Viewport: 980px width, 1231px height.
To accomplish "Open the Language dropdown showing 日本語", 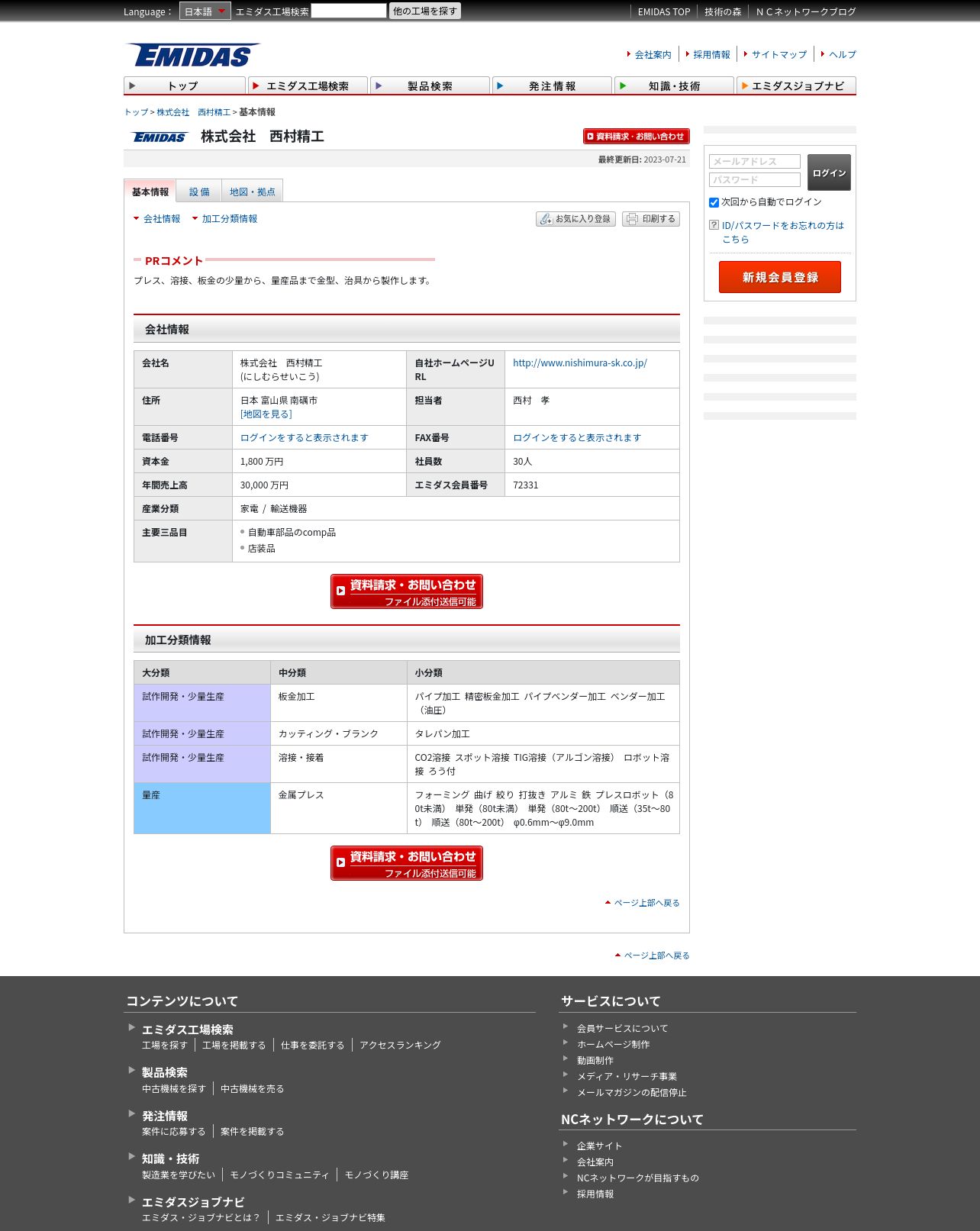I will pos(205,11).
